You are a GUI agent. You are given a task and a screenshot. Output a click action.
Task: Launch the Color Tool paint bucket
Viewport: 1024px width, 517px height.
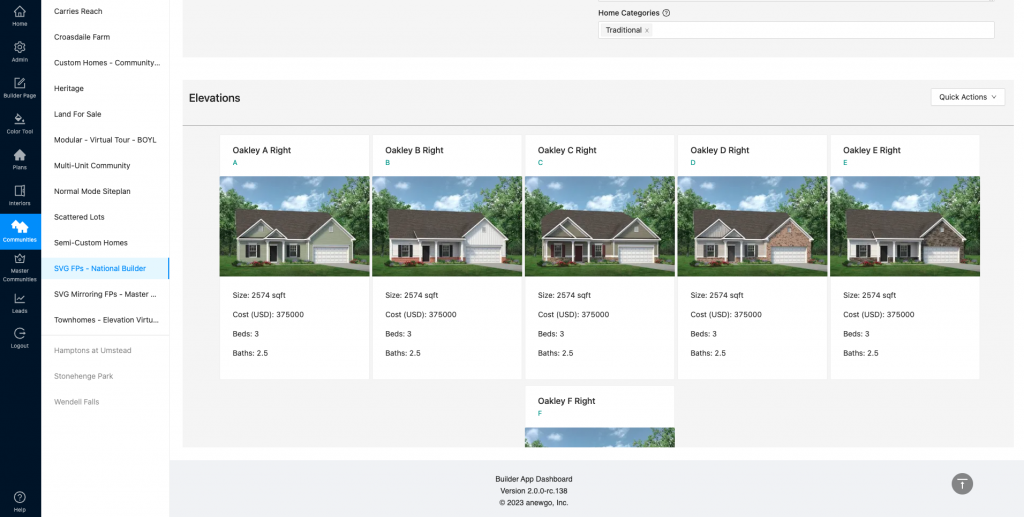tap(20, 119)
